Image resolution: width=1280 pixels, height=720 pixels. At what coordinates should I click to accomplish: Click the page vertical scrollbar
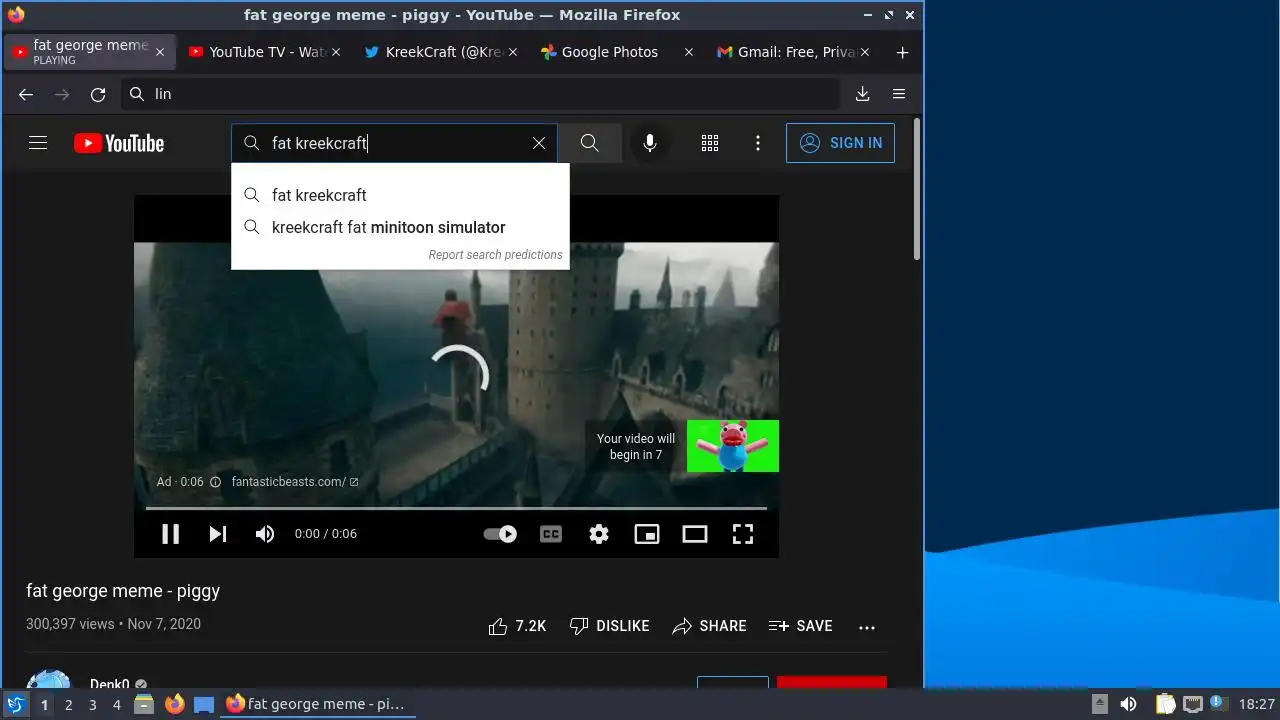[x=916, y=190]
